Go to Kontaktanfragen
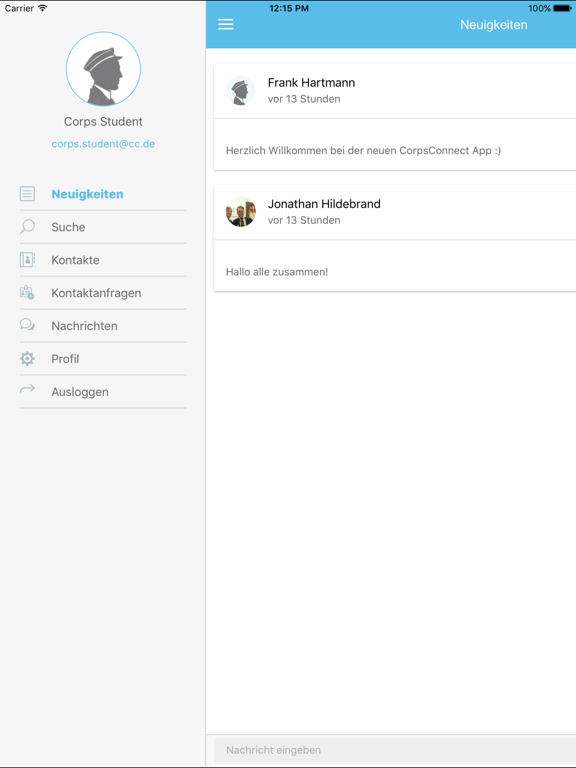 click(103, 293)
